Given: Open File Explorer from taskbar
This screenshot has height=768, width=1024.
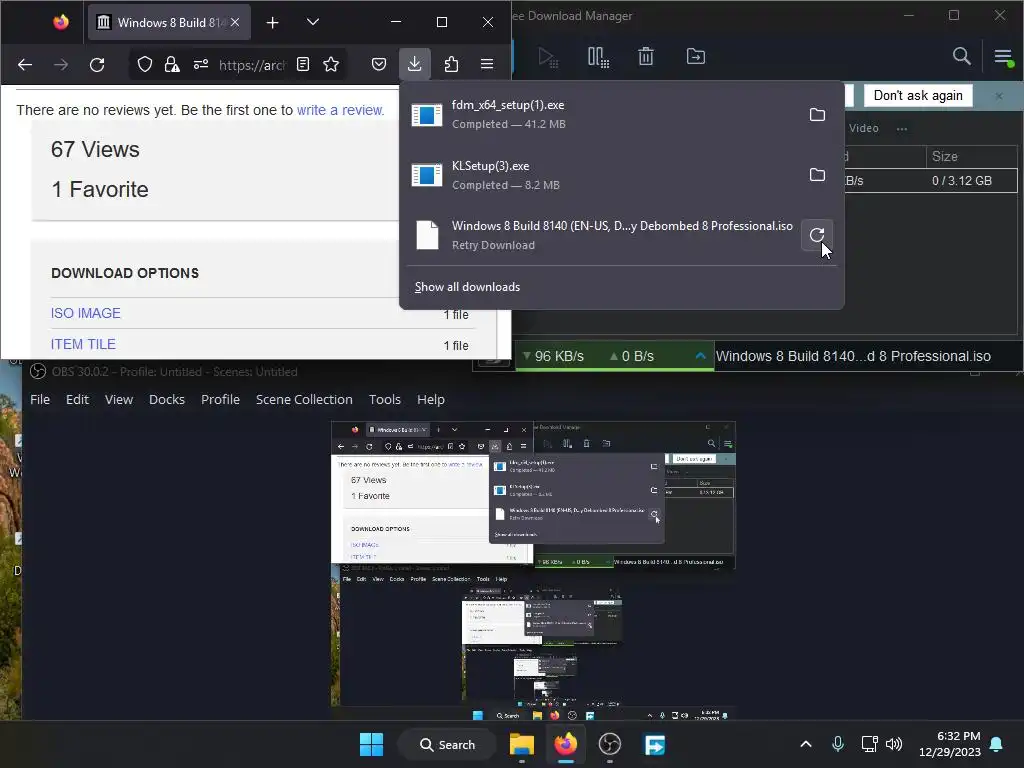Looking at the screenshot, I should click(522, 744).
